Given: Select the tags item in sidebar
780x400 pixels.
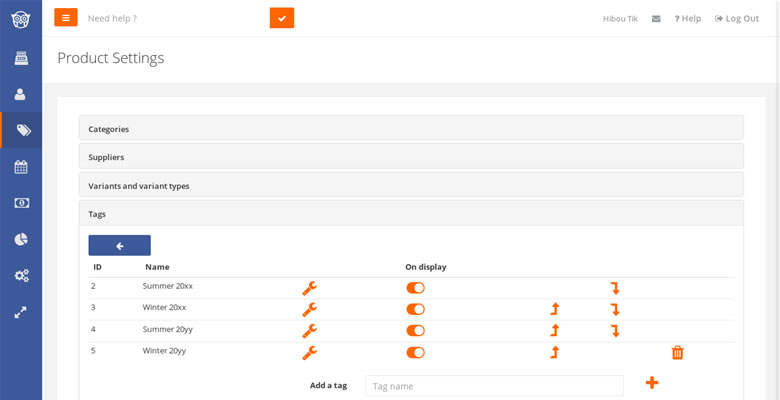Looking at the screenshot, I should click(x=21, y=130).
